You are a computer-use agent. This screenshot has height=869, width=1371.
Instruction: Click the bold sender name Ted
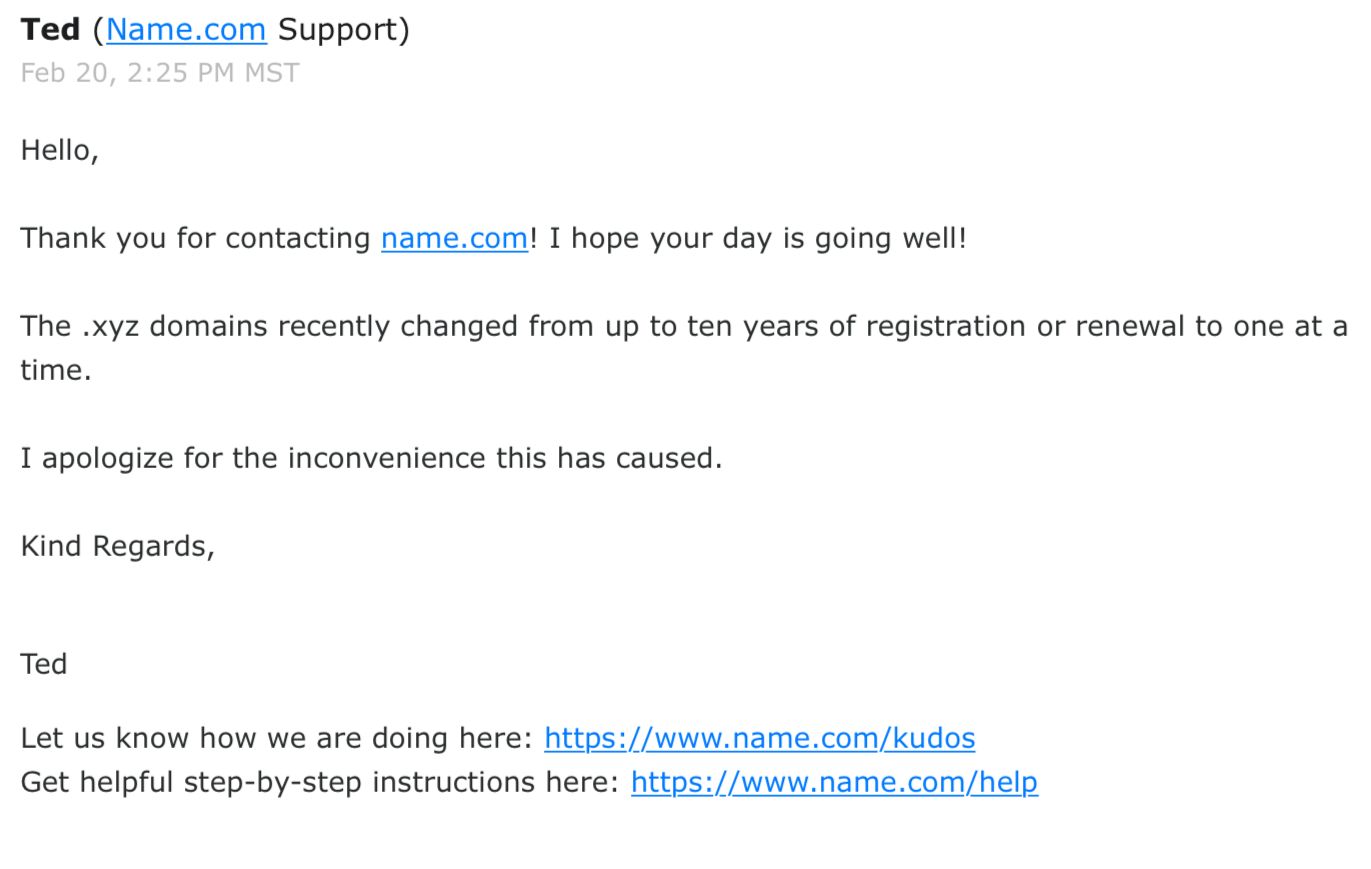point(50,30)
